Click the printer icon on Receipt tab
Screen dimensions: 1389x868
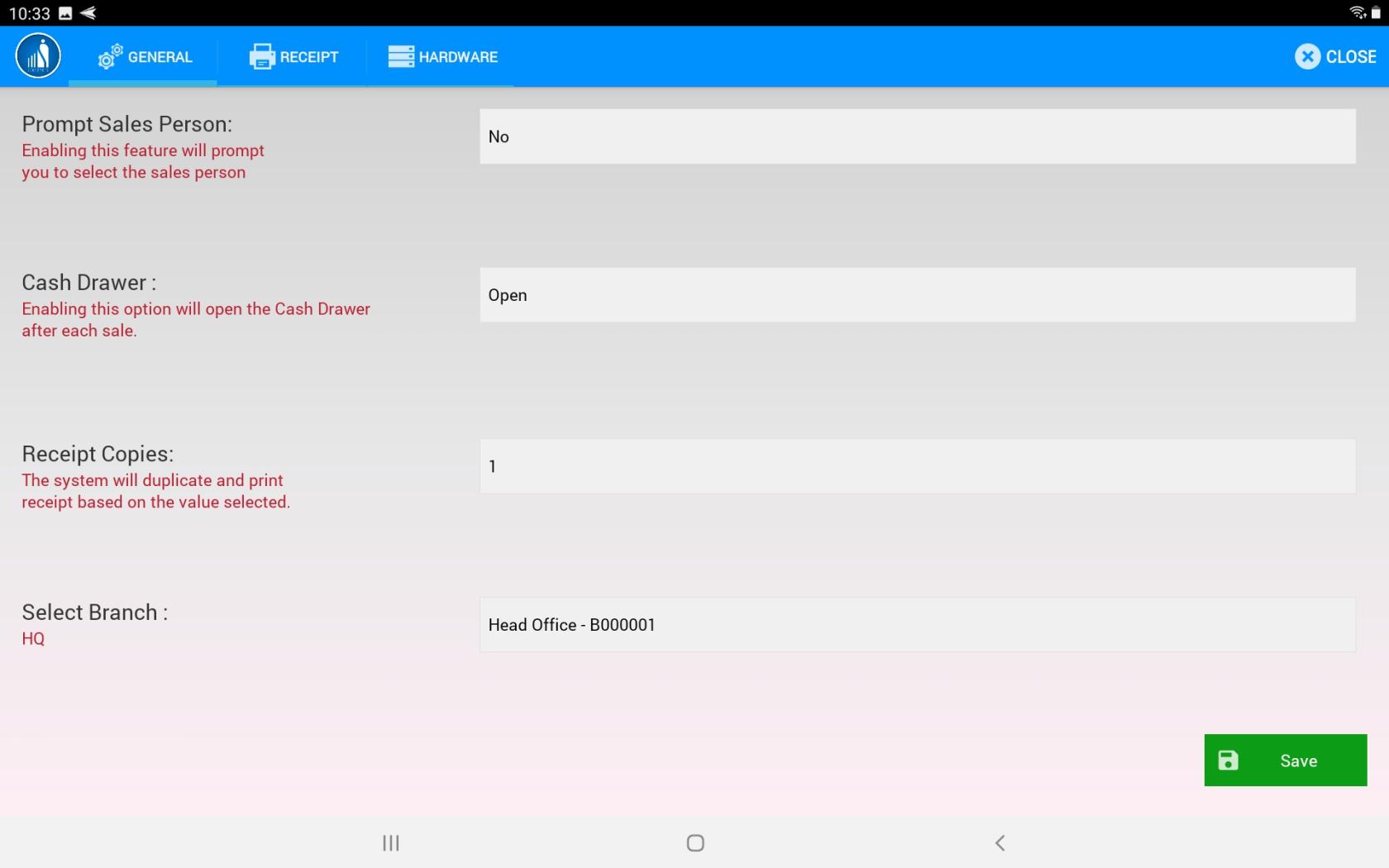coord(261,56)
